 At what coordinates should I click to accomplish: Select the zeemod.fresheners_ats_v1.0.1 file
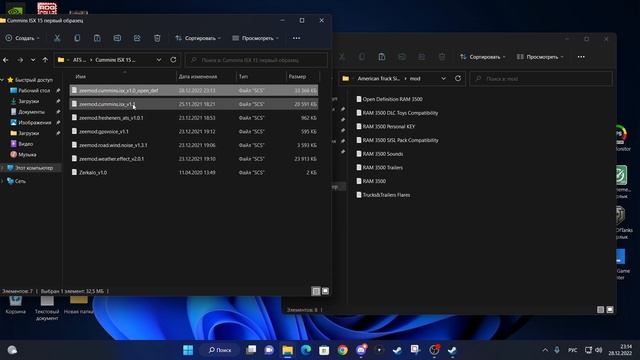194,118
